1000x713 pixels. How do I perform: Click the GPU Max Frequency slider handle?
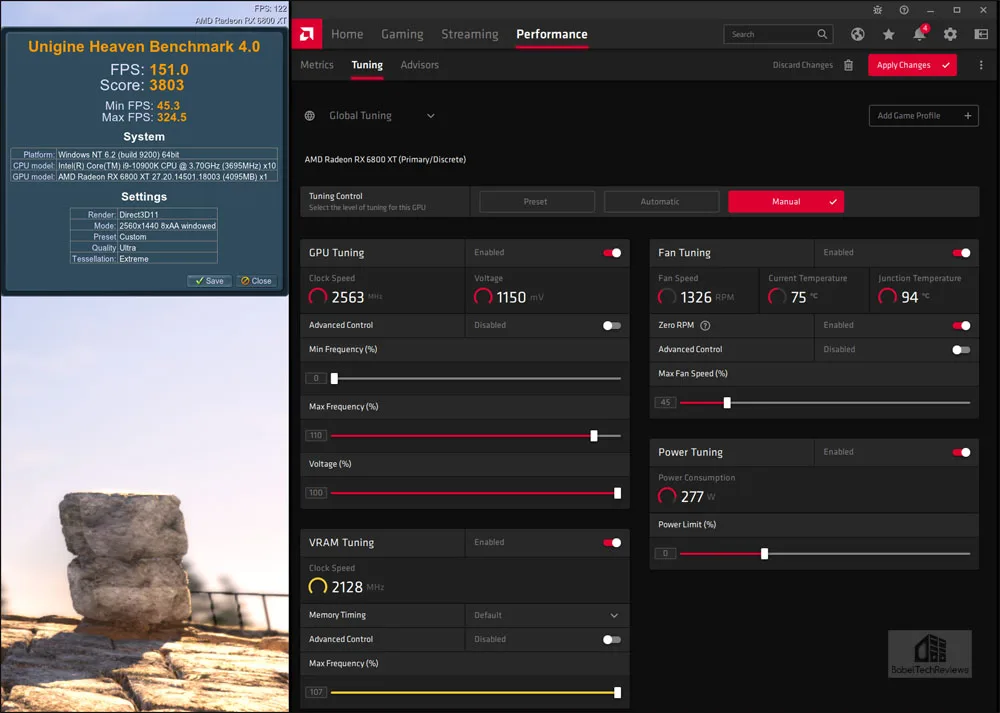point(594,436)
